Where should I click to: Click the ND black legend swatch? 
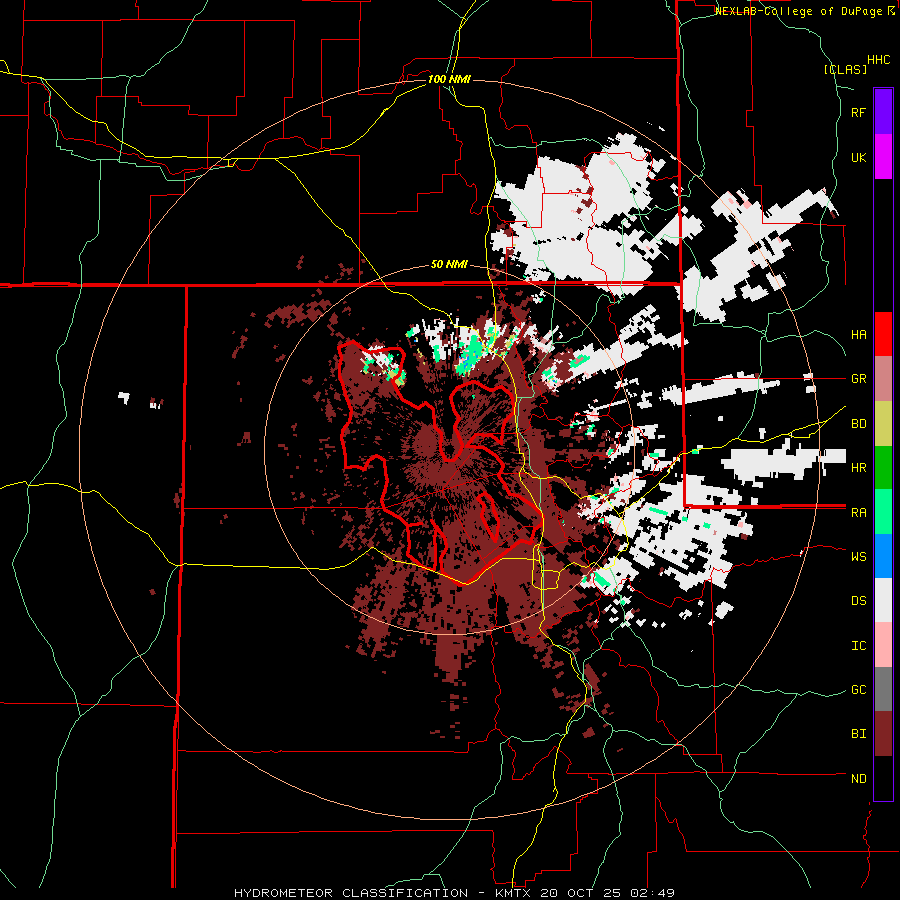[883, 778]
